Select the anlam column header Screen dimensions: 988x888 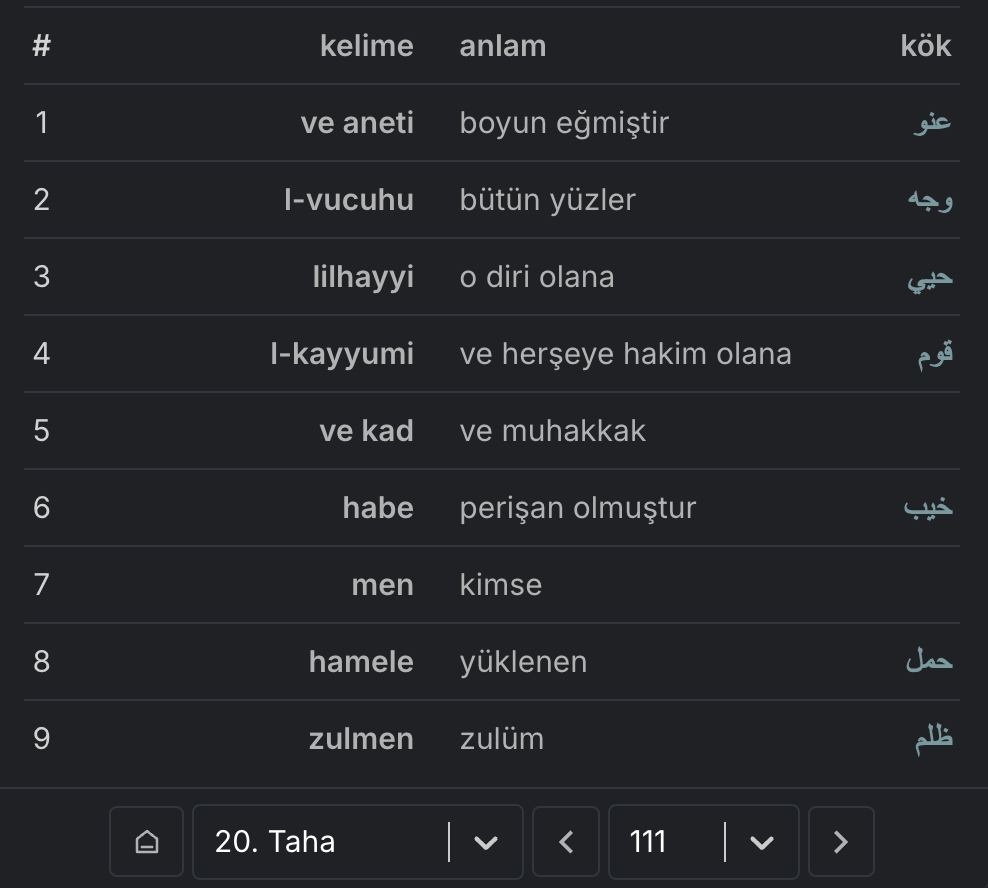502,45
